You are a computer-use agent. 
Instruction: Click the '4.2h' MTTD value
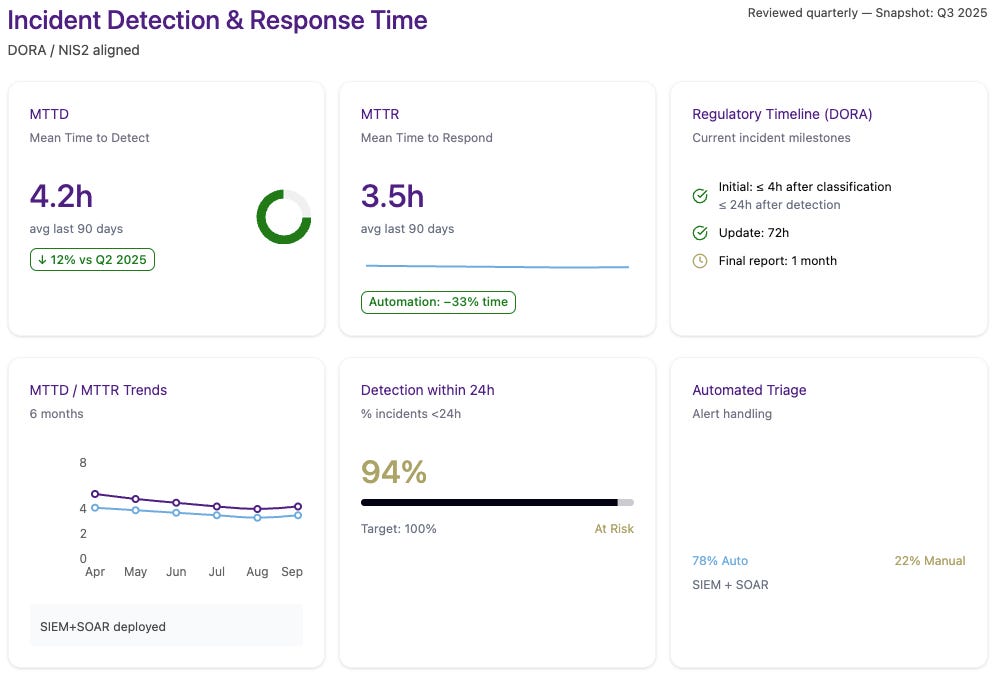point(61,196)
